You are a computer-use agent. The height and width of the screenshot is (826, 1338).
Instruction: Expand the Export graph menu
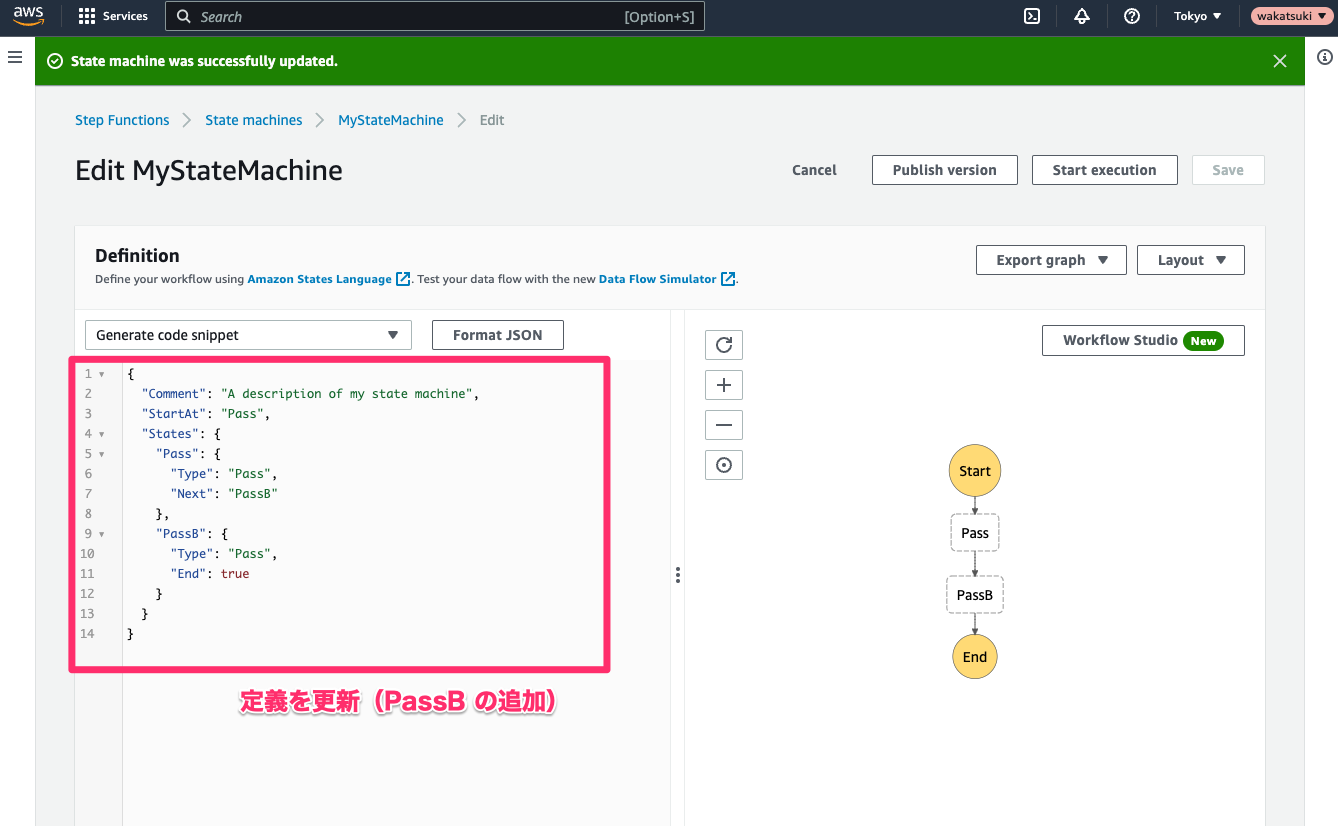(x=1051, y=260)
